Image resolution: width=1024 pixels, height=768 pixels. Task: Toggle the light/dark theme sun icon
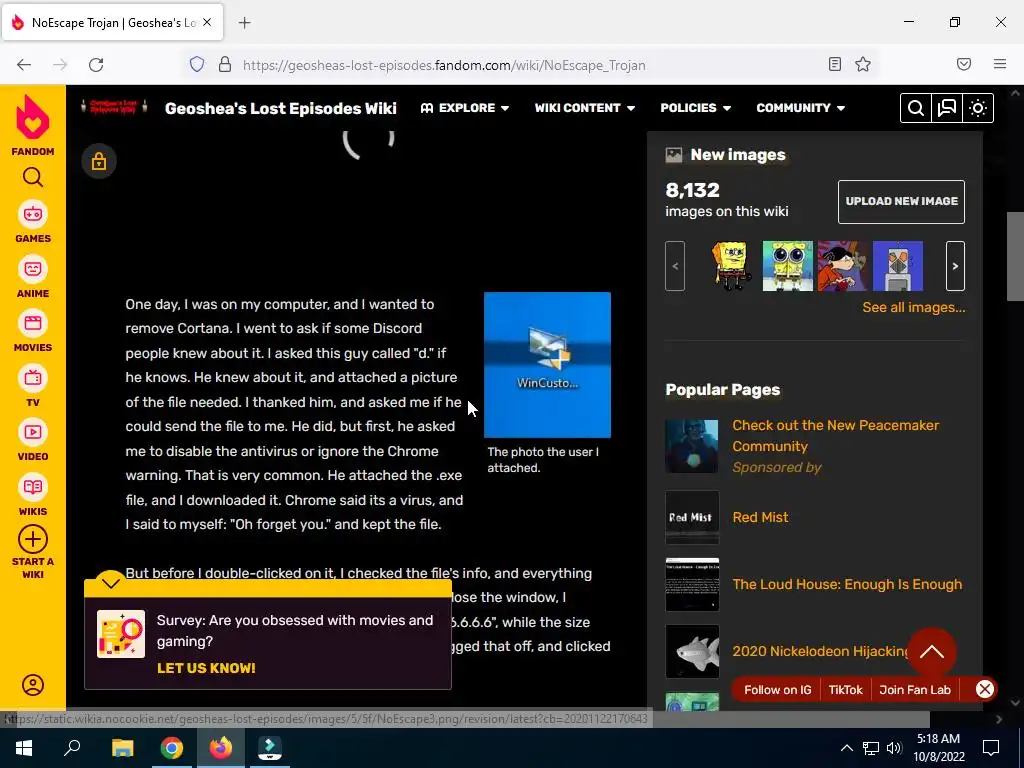pos(978,108)
